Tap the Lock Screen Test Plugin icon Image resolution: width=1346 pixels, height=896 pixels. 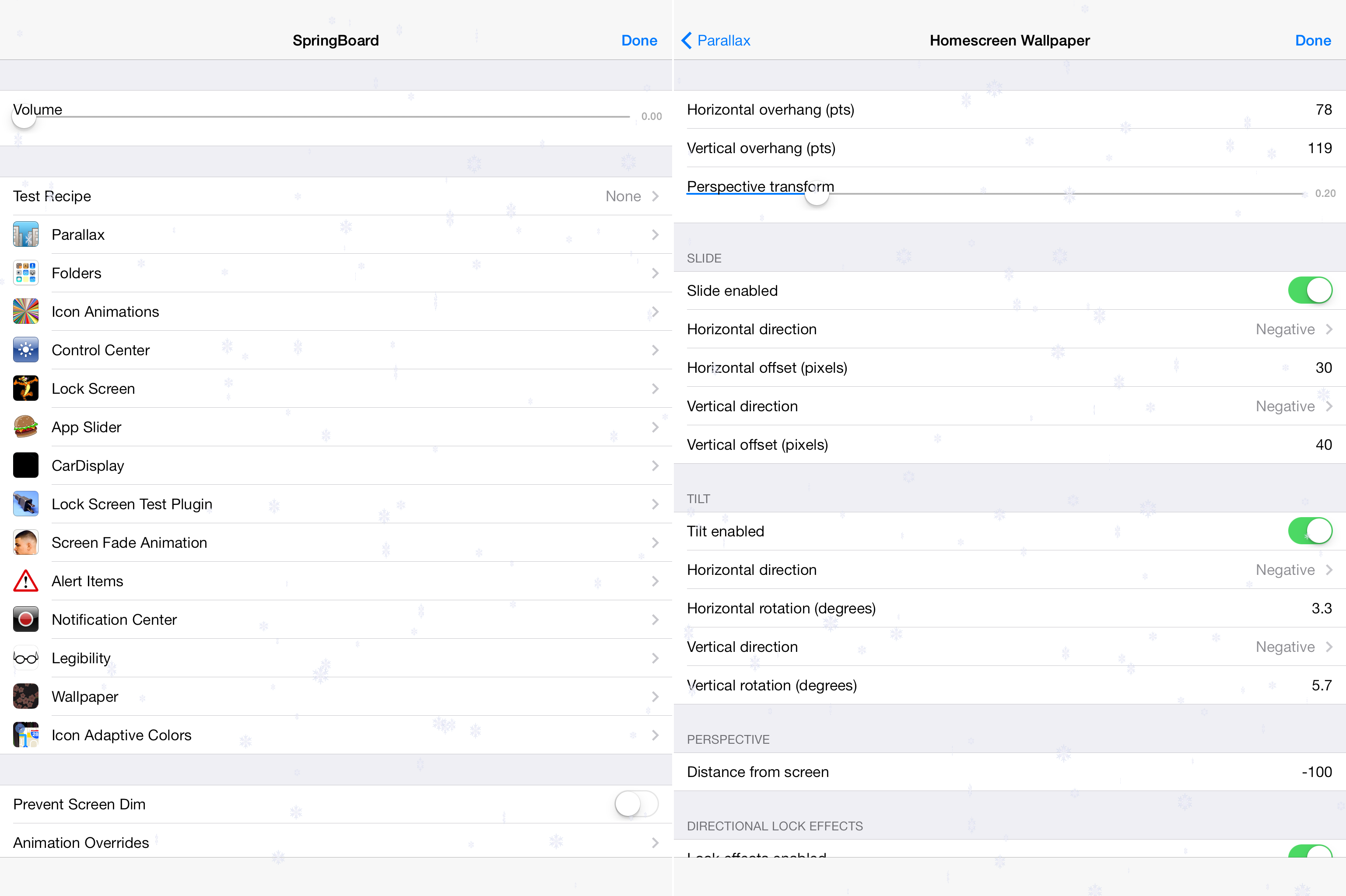coord(26,504)
